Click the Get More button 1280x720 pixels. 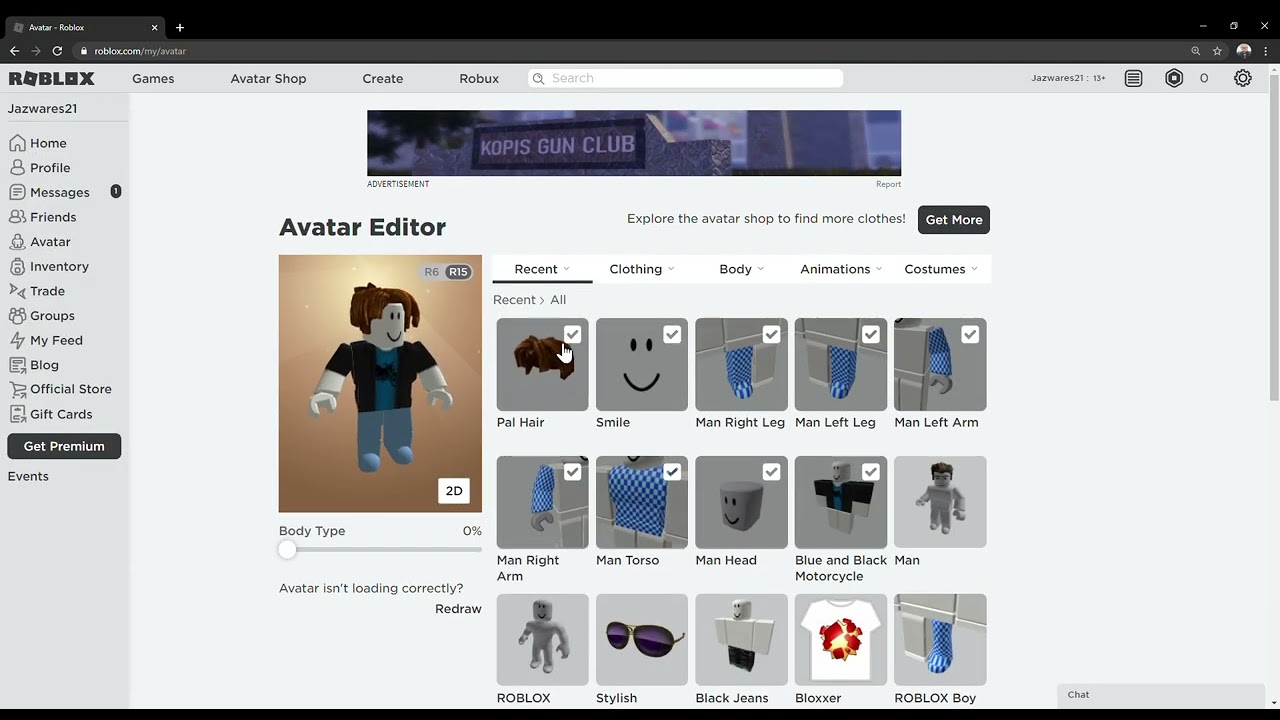[954, 220]
